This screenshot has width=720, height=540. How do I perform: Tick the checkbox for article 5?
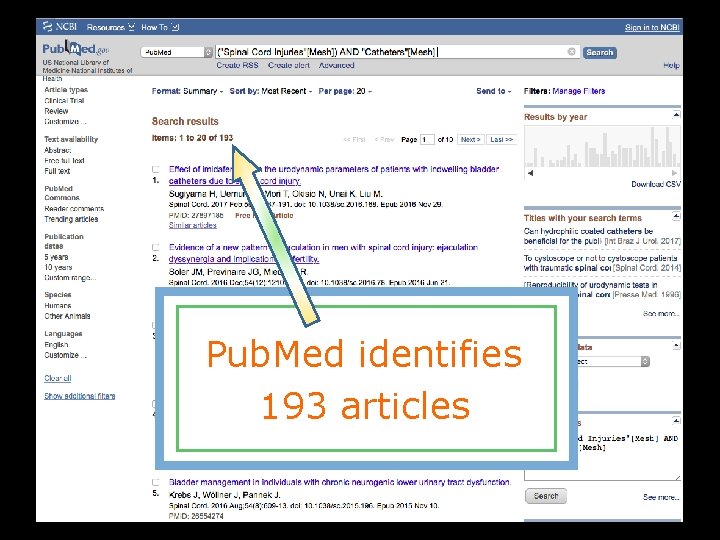pyautogui.click(x=156, y=483)
